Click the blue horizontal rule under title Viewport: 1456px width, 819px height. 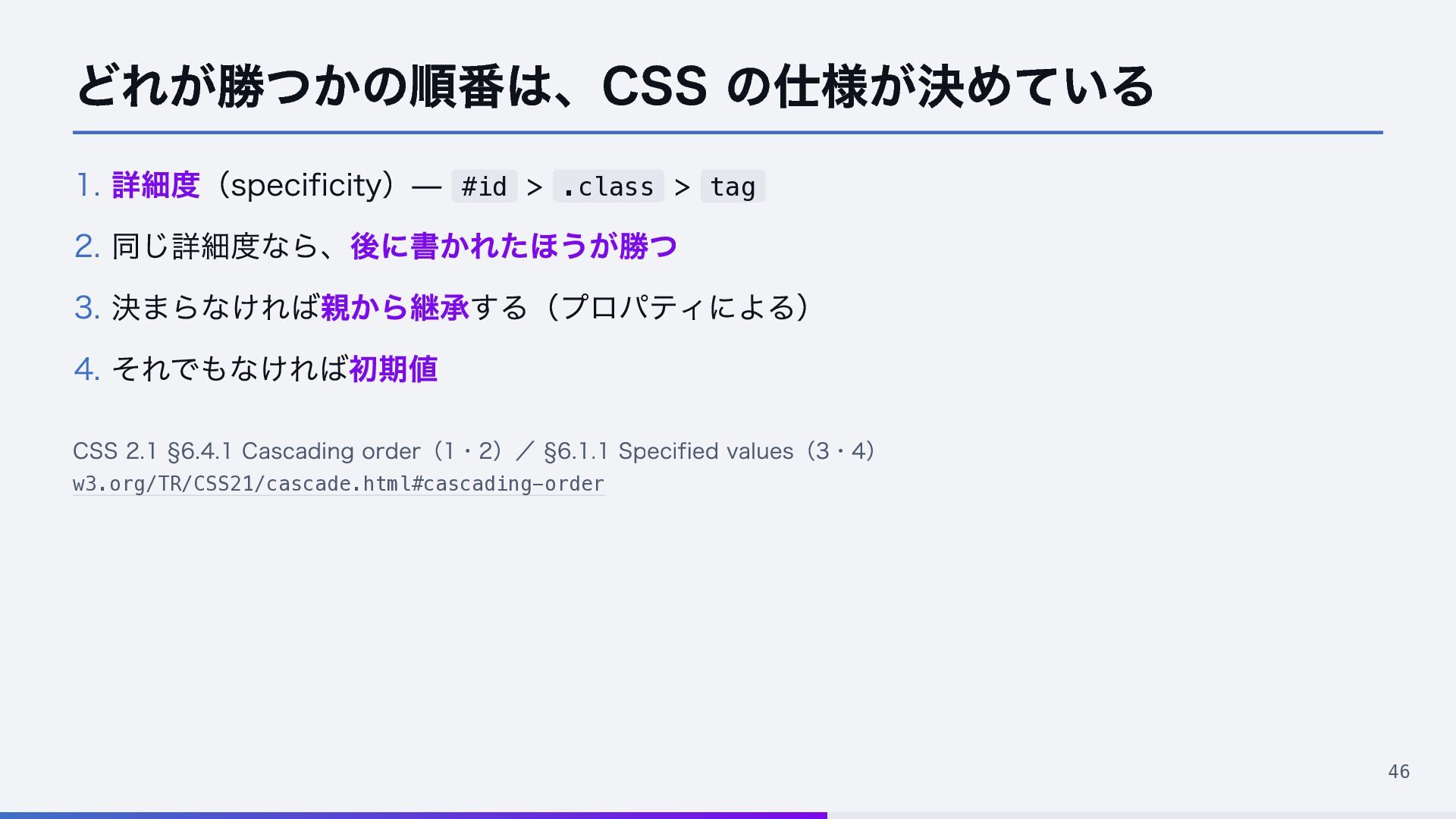pyautogui.click(x=728, y=133)
